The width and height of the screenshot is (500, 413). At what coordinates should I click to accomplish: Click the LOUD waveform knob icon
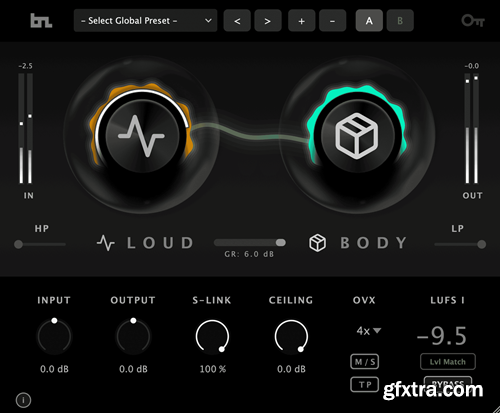click(x=141, y=136)
